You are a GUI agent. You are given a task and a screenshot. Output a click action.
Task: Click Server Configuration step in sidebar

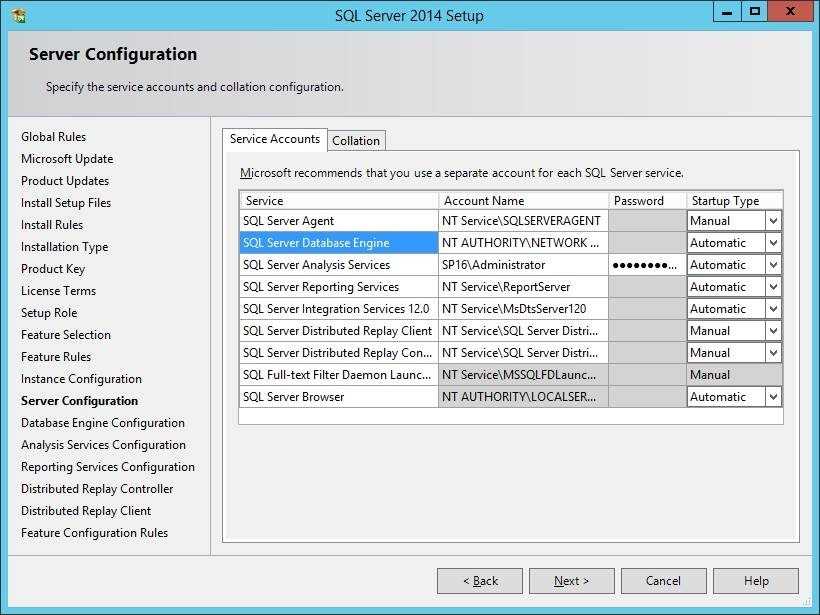79,401
